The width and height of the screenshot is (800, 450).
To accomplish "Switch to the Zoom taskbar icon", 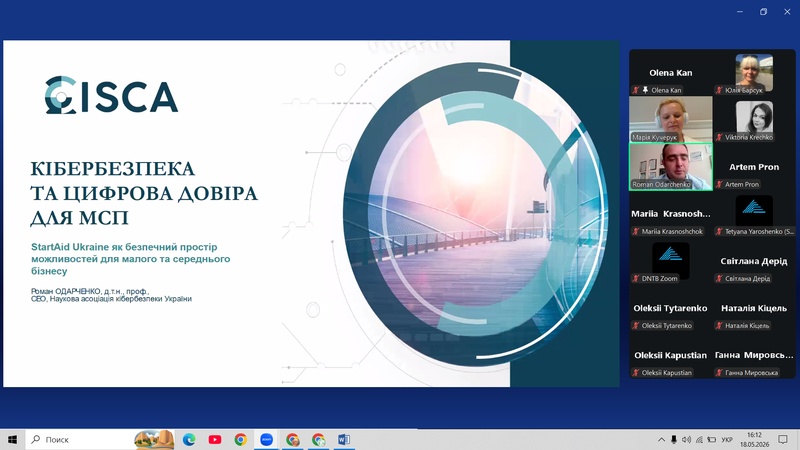I will (x=266, y=439).
